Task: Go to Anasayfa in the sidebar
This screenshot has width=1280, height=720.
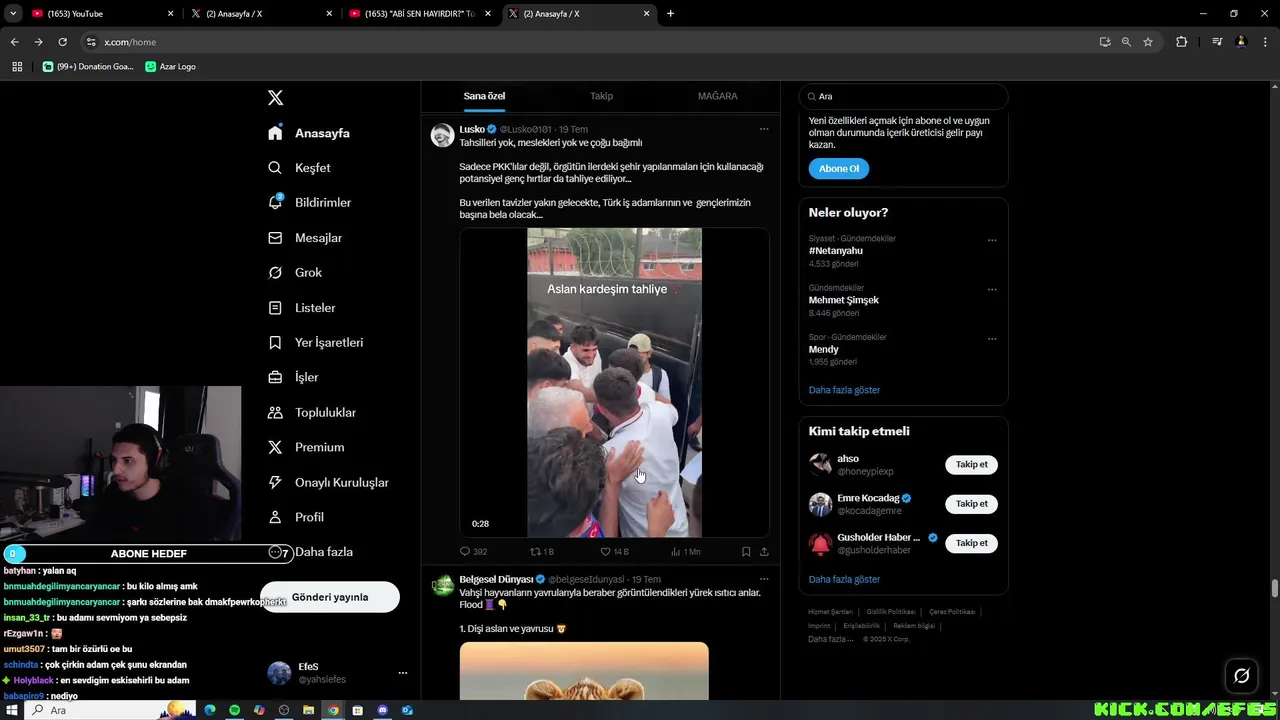Action: point(309,133)
